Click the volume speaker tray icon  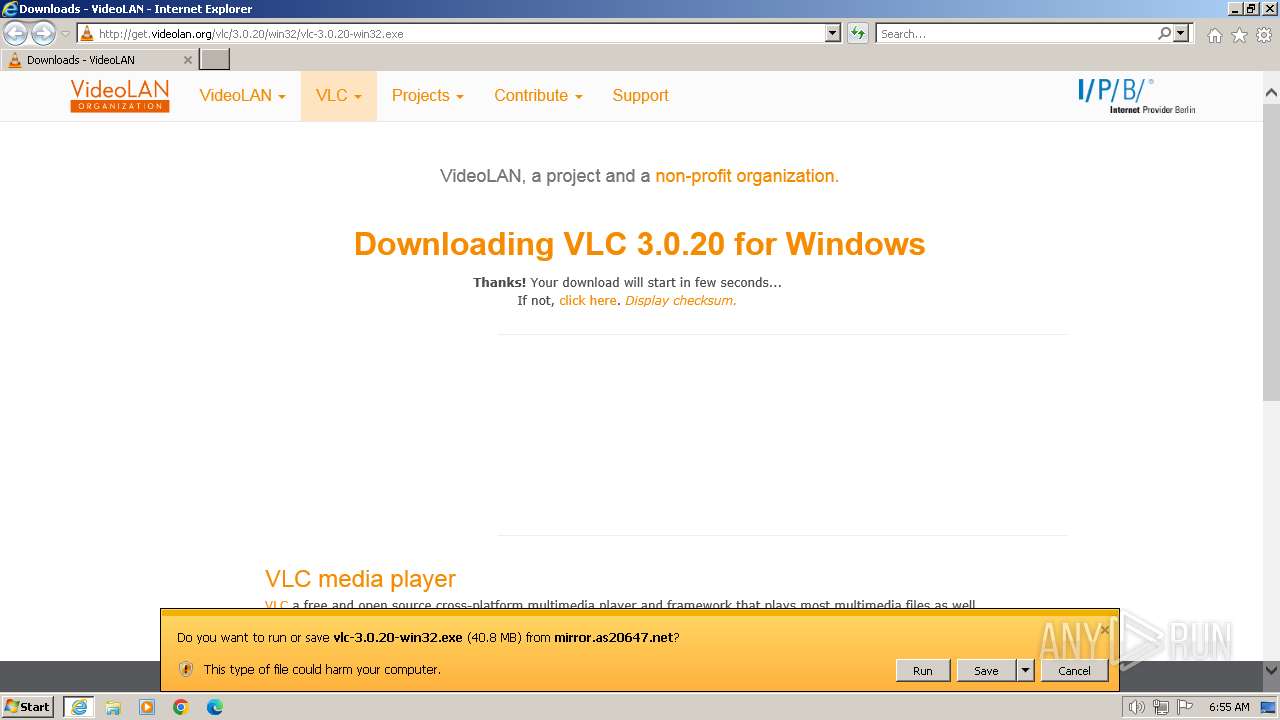[1137, 707]
